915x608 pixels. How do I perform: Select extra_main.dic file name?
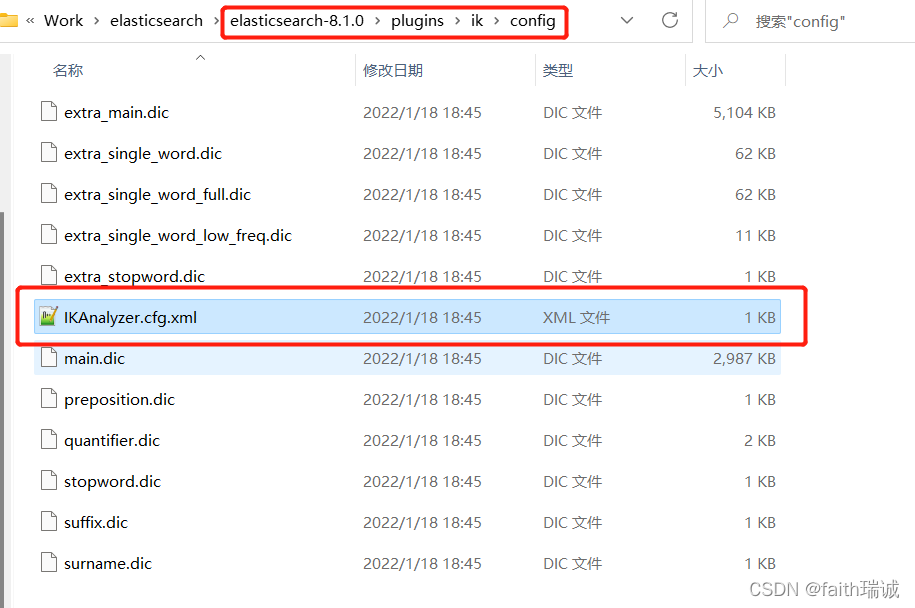116,112
